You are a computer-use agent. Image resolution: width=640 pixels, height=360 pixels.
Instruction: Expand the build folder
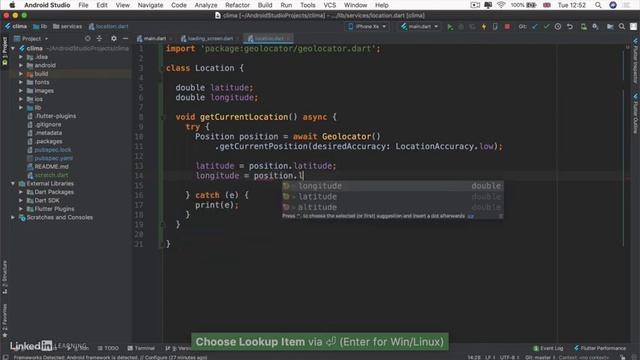(x=21, y=74)
